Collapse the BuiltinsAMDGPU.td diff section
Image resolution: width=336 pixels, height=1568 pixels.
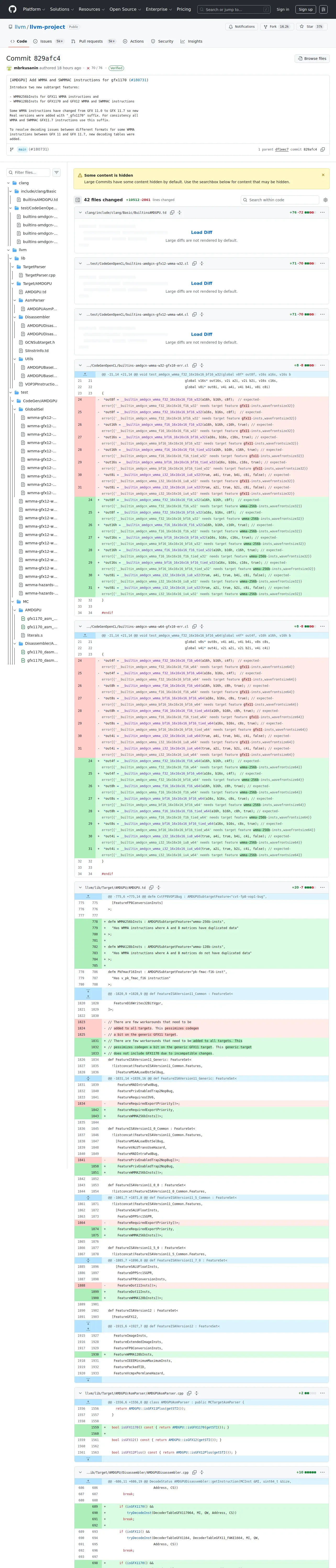(x=81, y=212)
